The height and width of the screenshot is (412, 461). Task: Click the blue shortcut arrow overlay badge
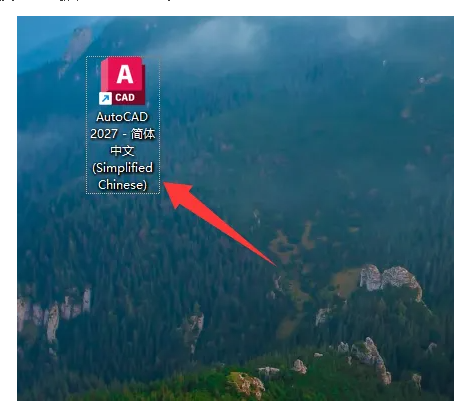coord(105,99)
